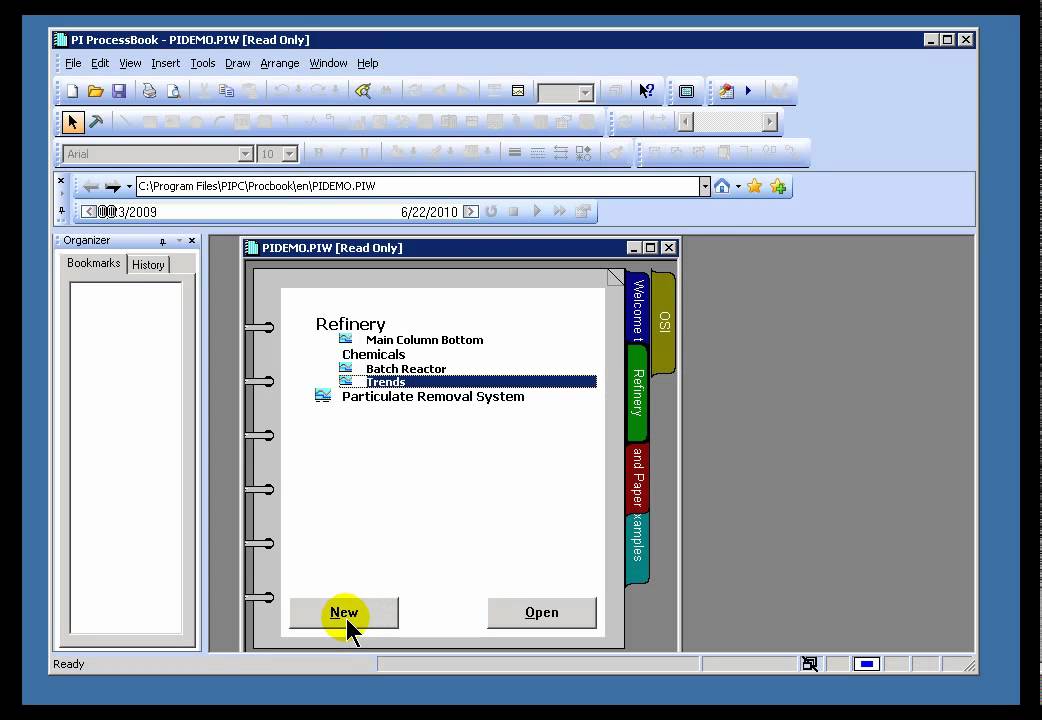Open the Tools menu
Viewport: 1042px width, 720px height.
203,63
